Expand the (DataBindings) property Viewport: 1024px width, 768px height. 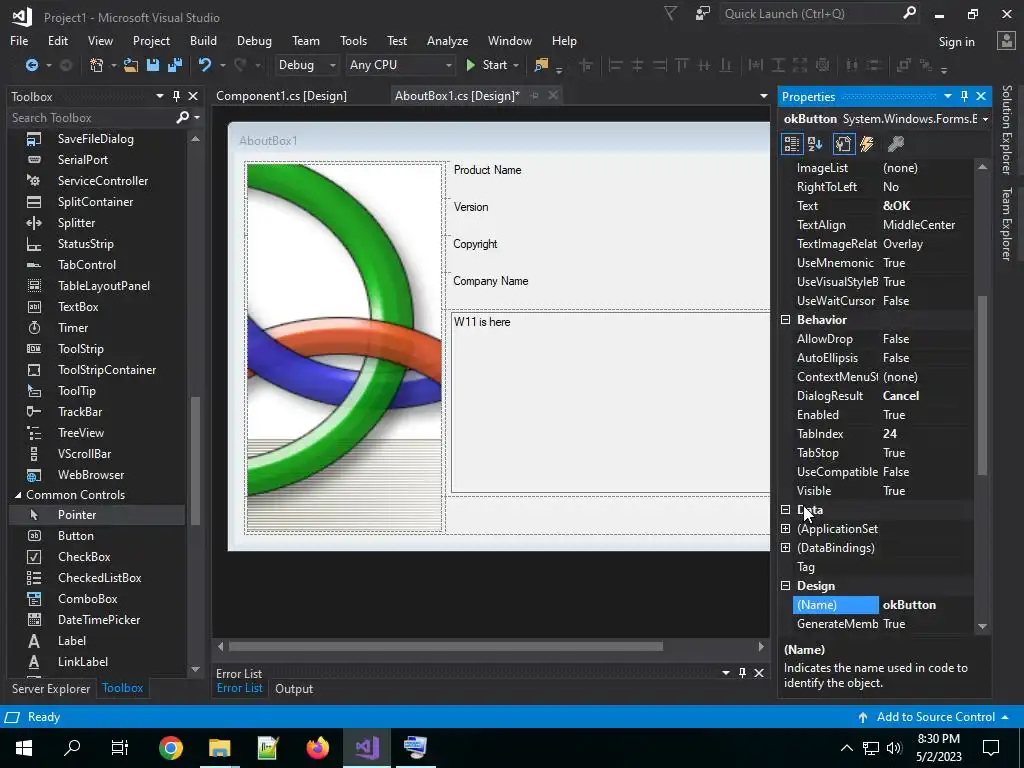click(786, 548)
